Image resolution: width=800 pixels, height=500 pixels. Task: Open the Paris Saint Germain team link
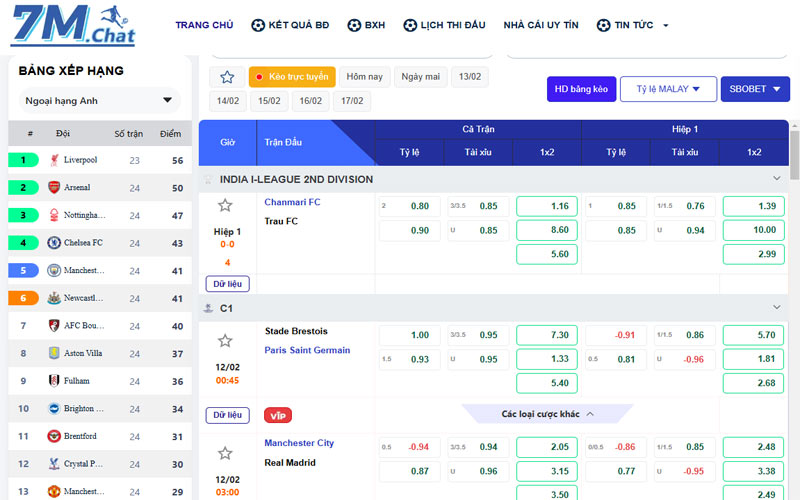(307, 350)
